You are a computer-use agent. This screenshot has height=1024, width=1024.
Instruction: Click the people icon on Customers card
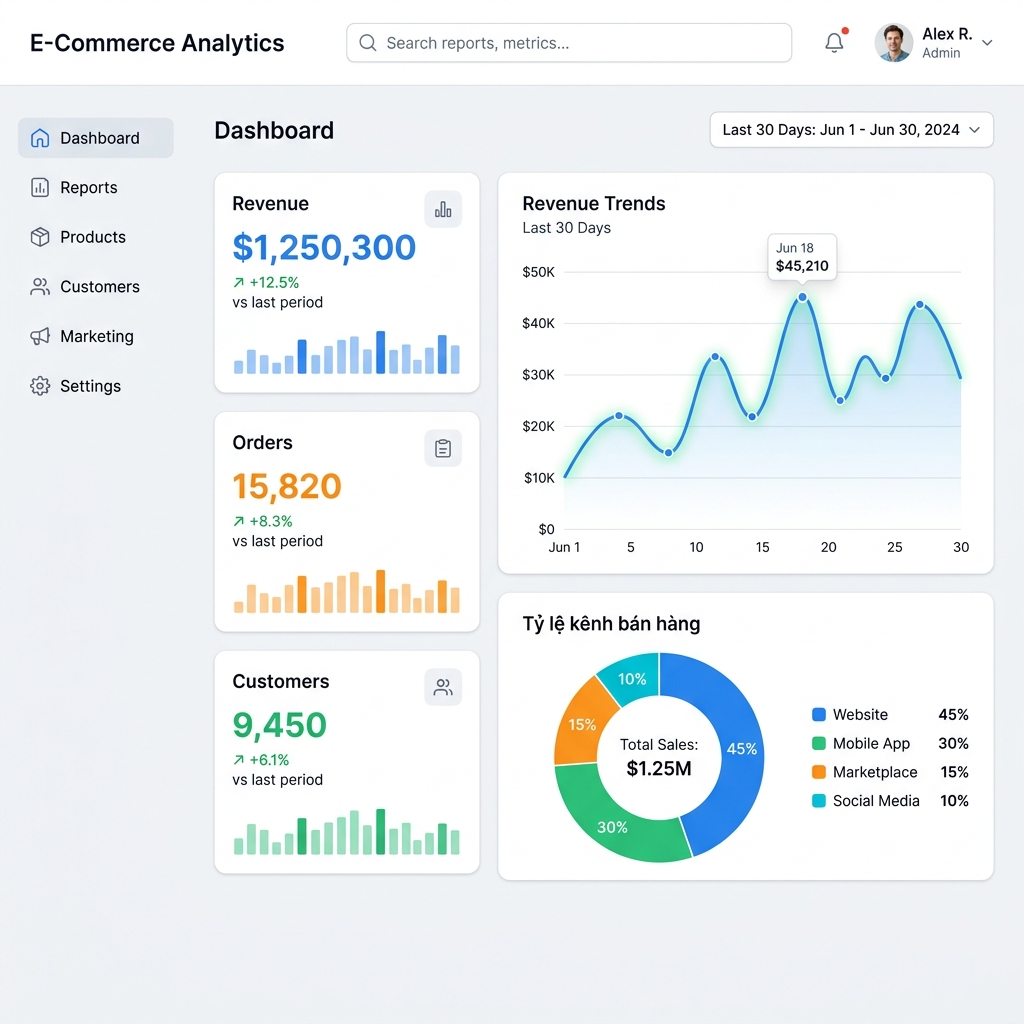[443, 687]
